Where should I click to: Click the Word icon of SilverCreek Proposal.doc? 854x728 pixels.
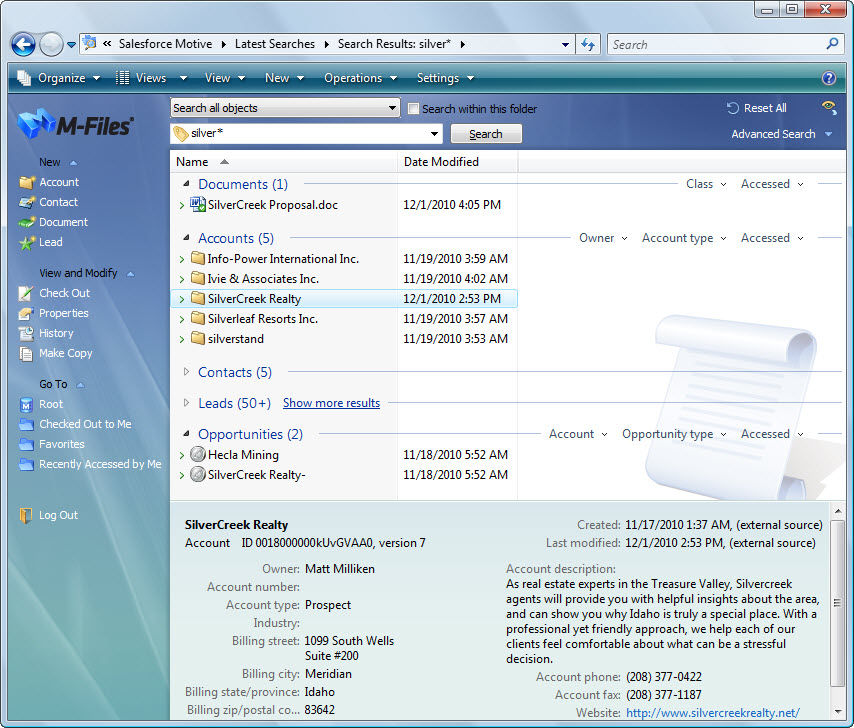197,205
